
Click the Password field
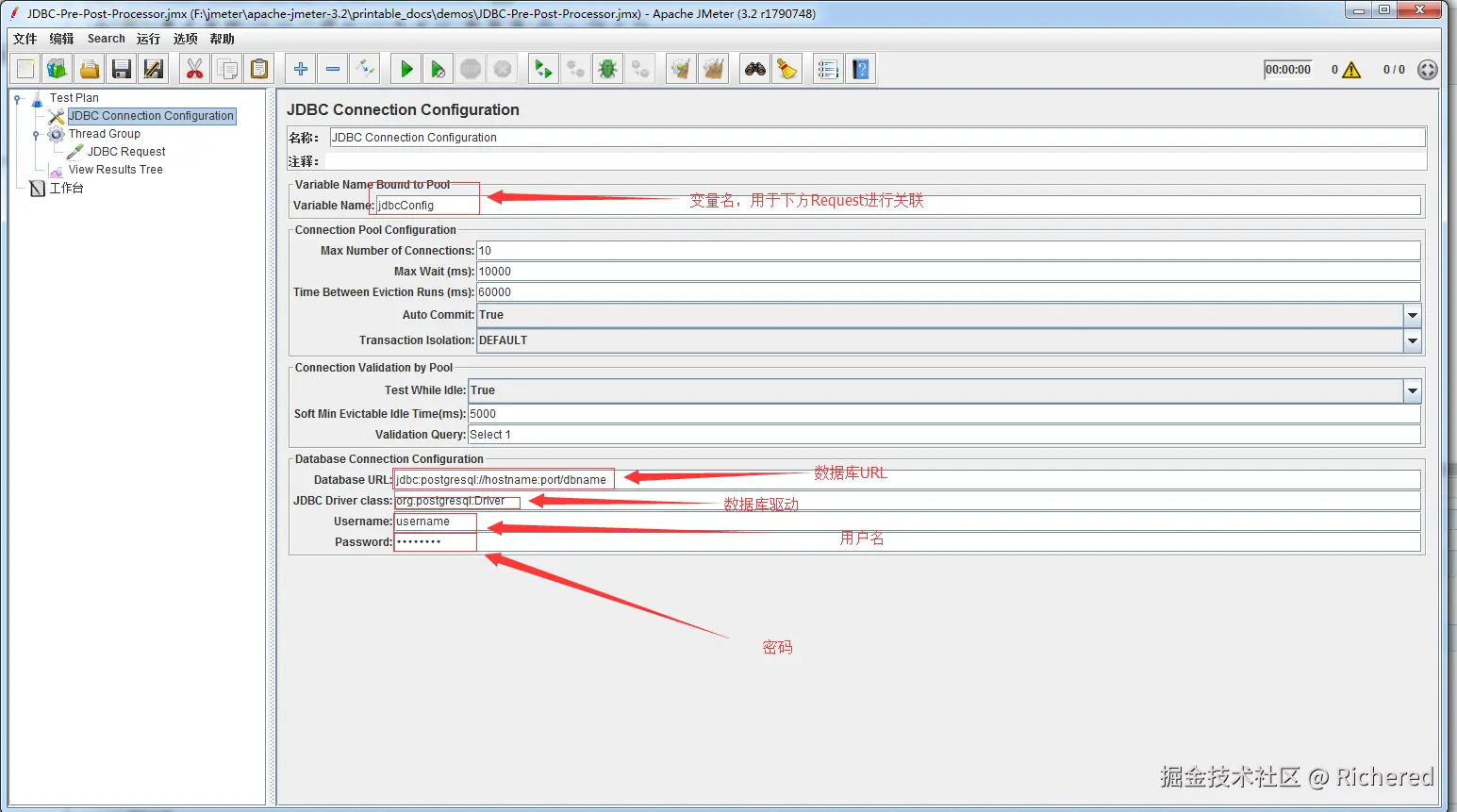pos(907,542)
